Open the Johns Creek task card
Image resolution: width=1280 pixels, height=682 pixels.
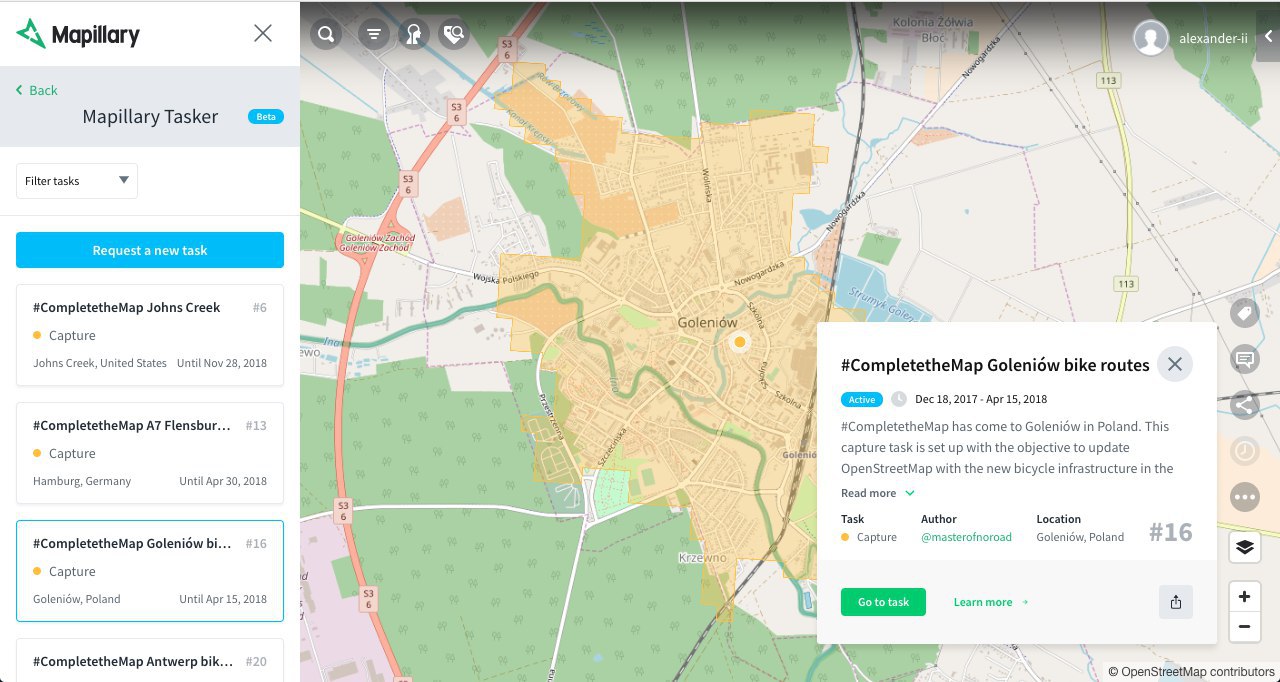pyautogui.click(x=150, y=335)
